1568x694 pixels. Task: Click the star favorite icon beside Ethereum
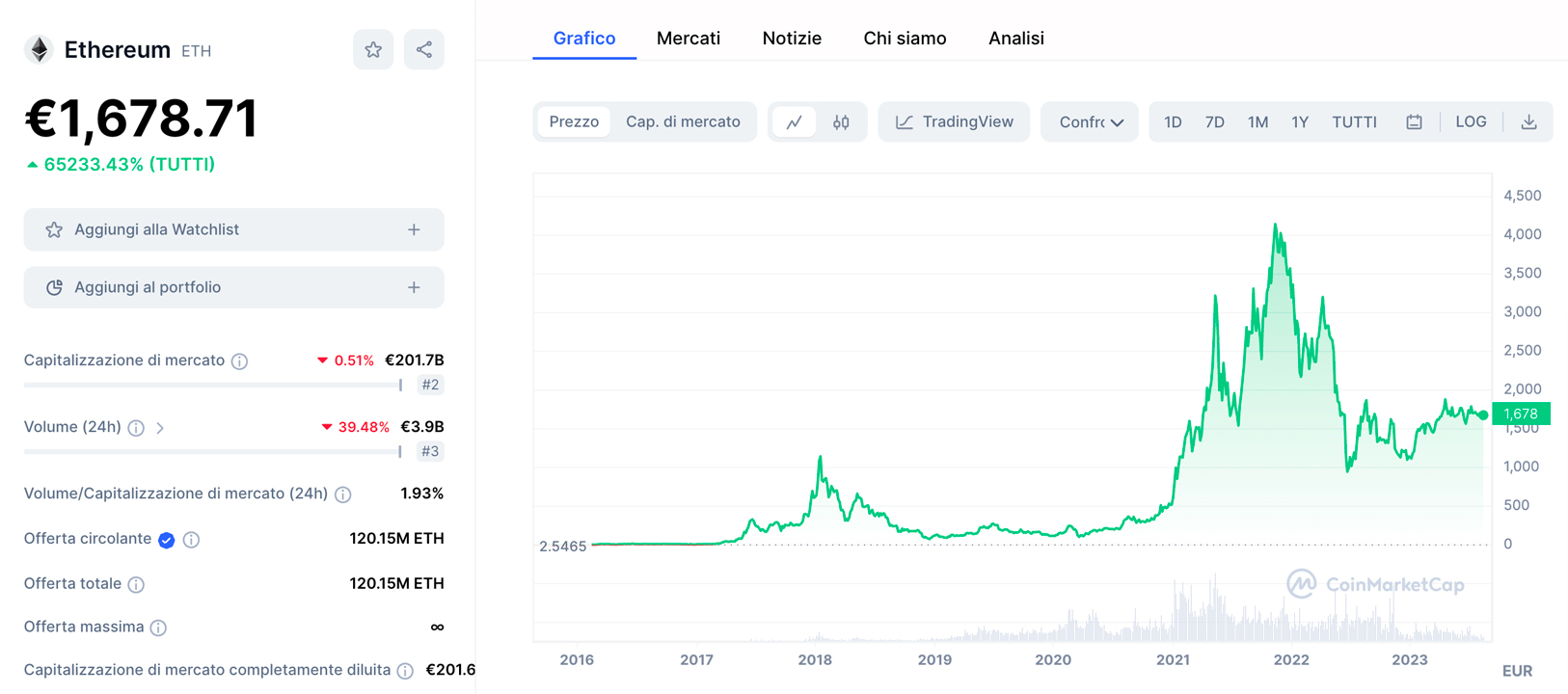pyautogui.click(x=373, y=50)
